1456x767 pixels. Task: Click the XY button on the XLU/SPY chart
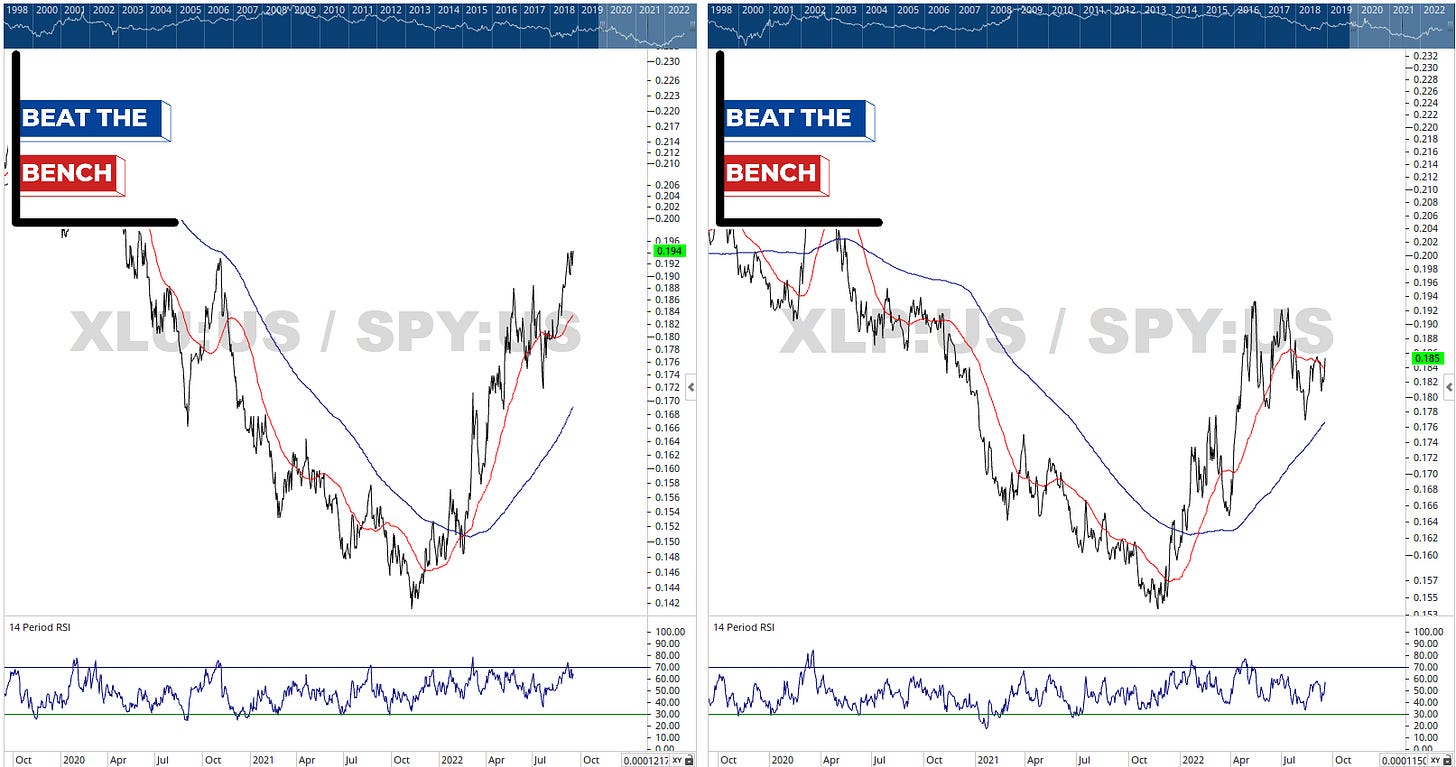coord(677,760)
